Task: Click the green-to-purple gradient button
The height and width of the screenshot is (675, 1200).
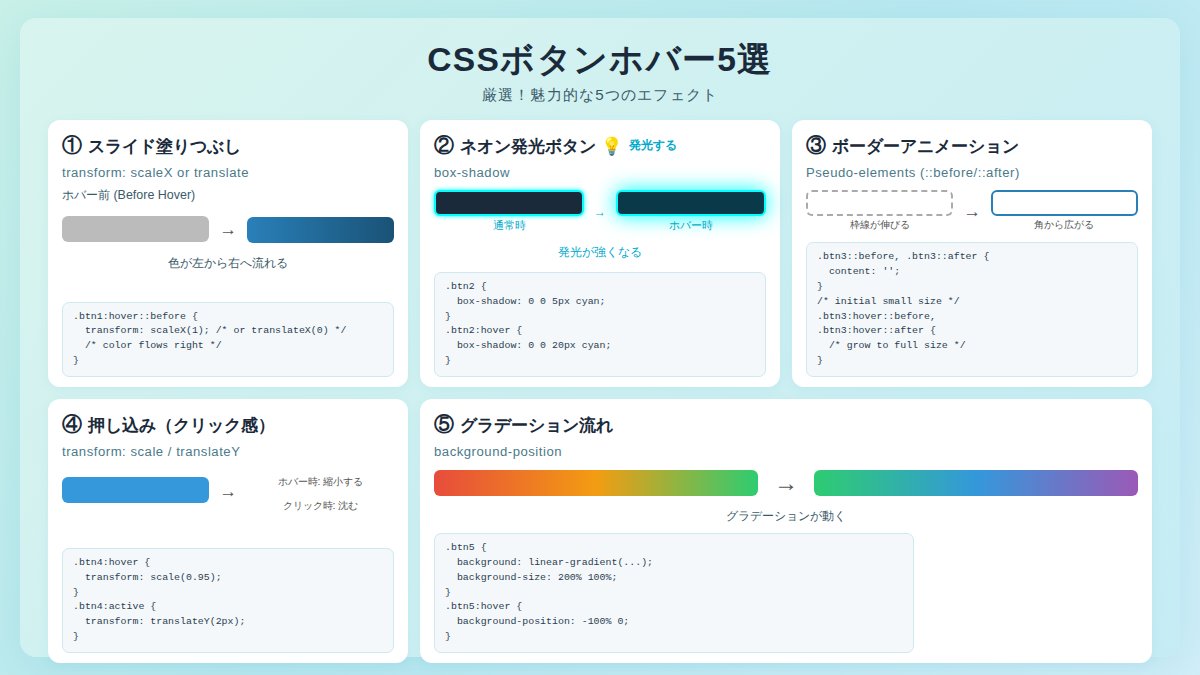Action: click(x=976, y=482)
